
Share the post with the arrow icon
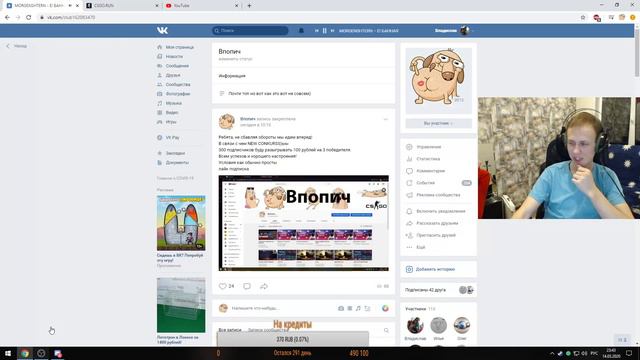[x=264, y=286]
